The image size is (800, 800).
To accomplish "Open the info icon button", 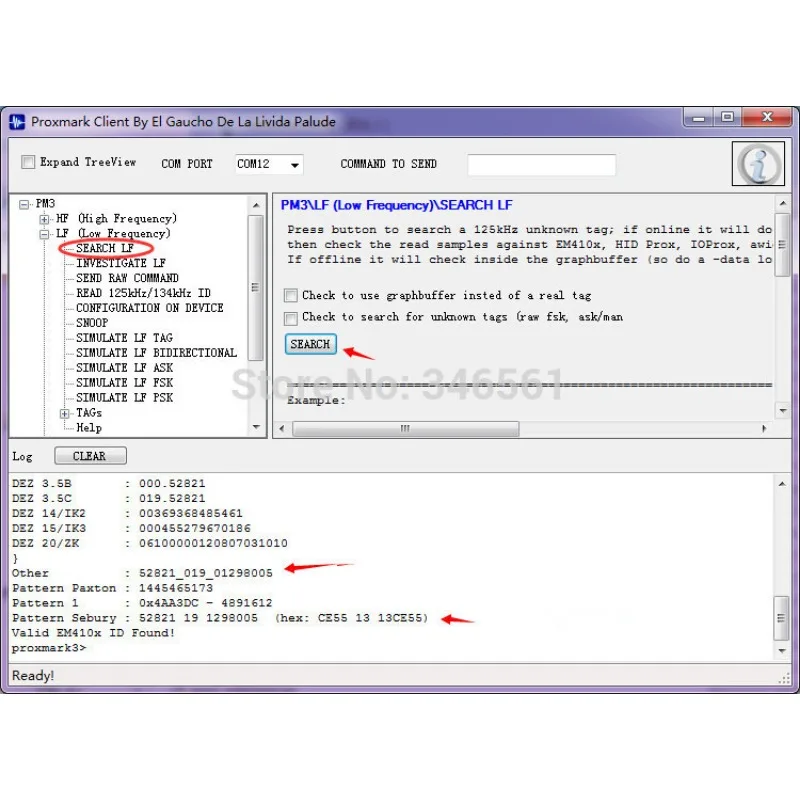I will point(758,164).
